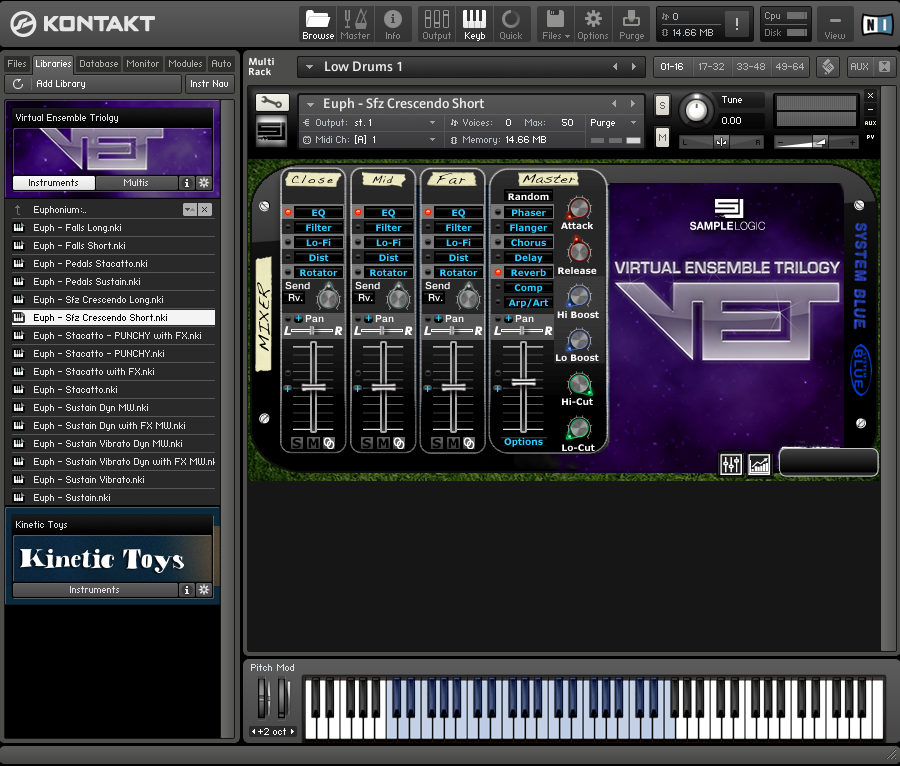The height and width of the screenshot is (766, 900).
Task: Adjust the Master channel volume fader
Action: click(x=523, y=383)
